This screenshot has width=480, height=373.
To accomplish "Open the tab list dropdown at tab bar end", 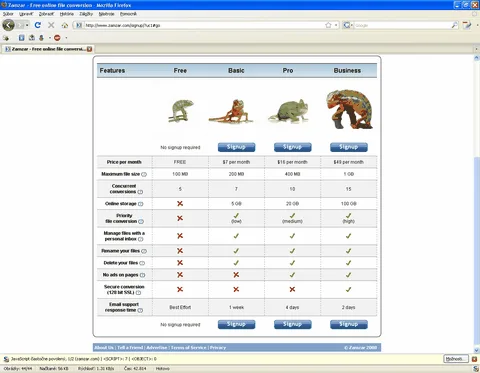I will (476, 49).
